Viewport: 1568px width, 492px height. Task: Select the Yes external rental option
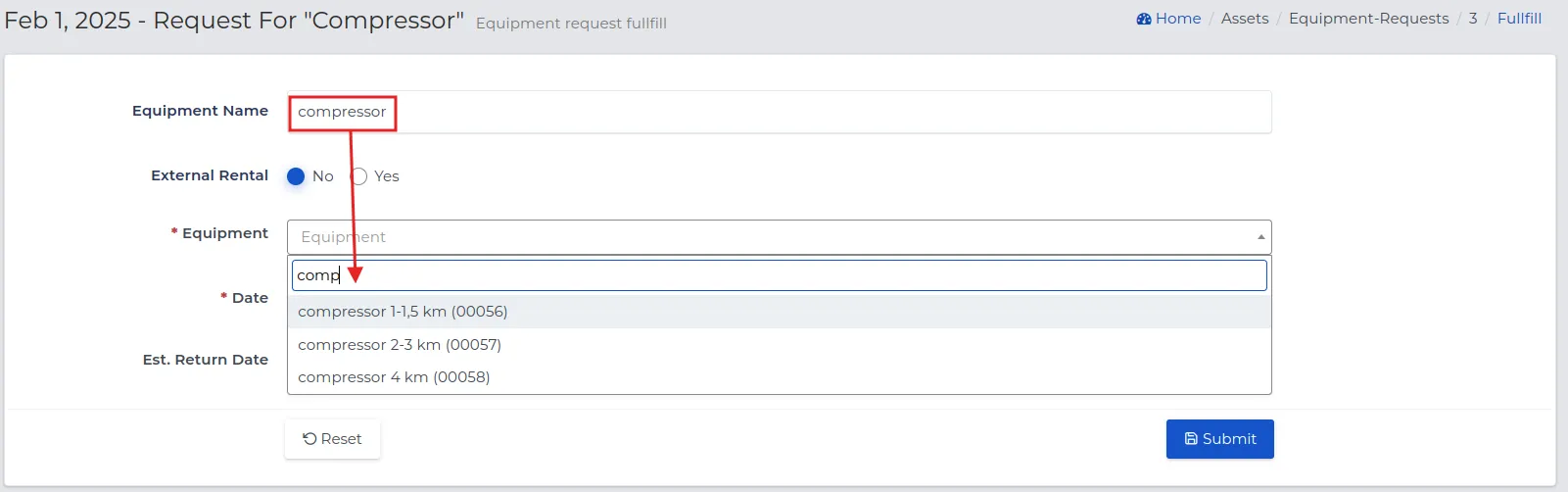coord(358,176)
